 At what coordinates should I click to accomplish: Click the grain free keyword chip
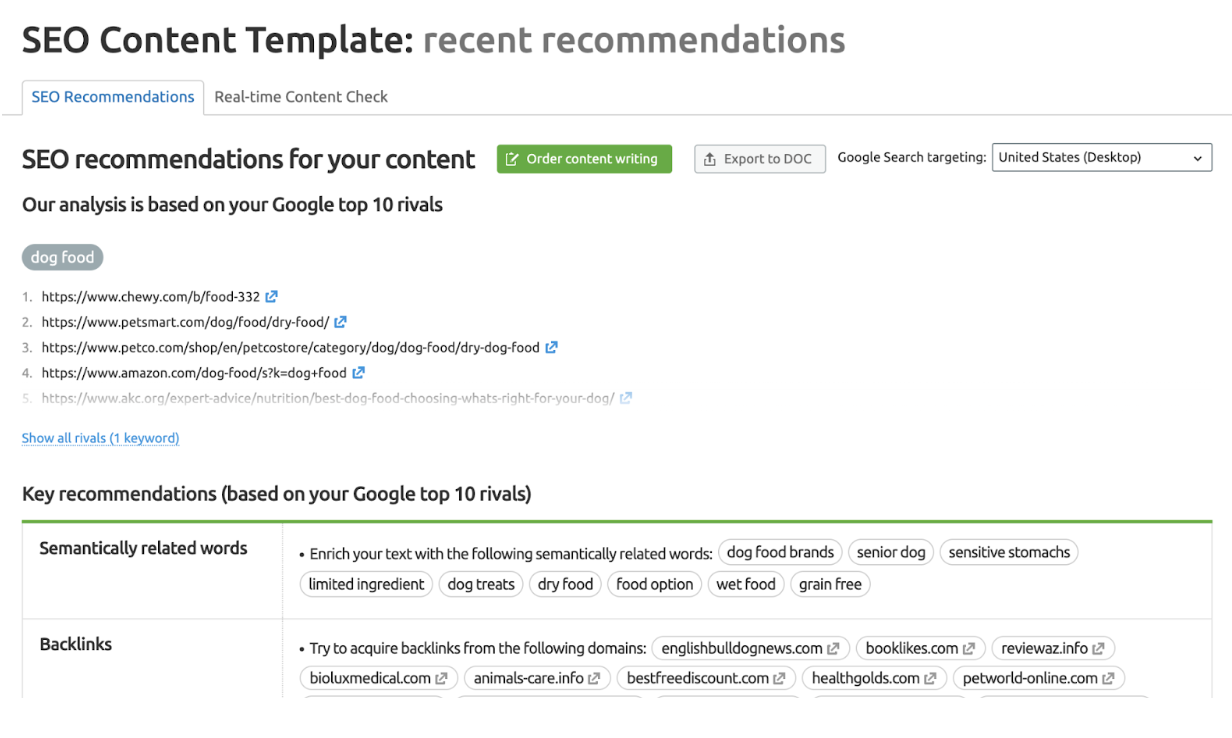pyautogui.click(x=830, y=584)
